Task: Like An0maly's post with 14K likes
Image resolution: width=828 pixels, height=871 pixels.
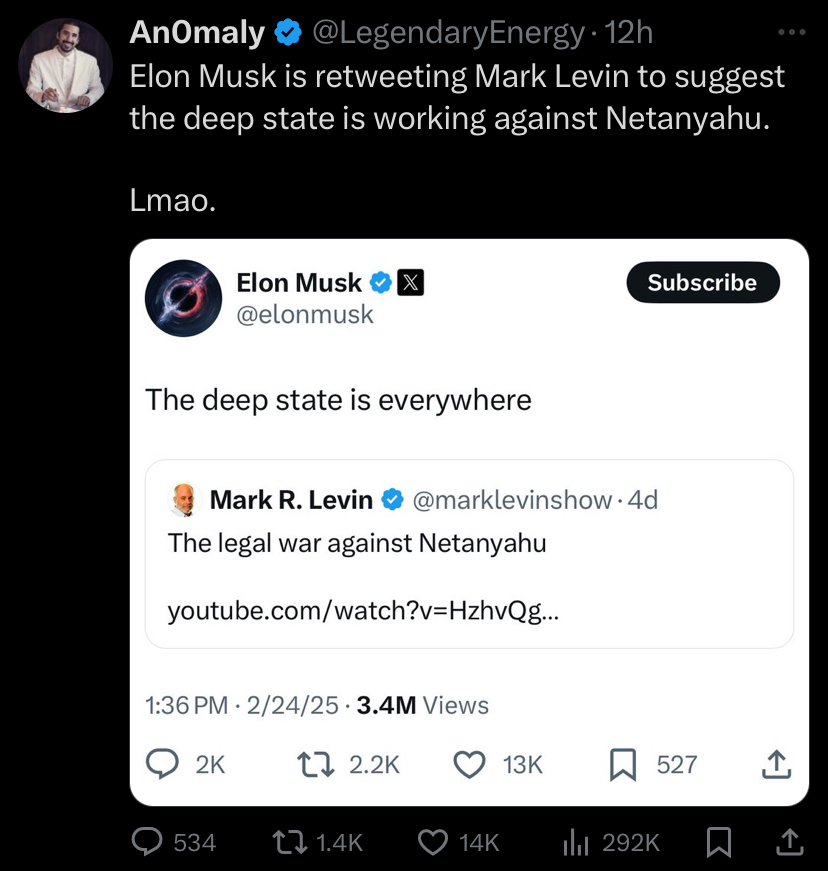Action: 458,842
